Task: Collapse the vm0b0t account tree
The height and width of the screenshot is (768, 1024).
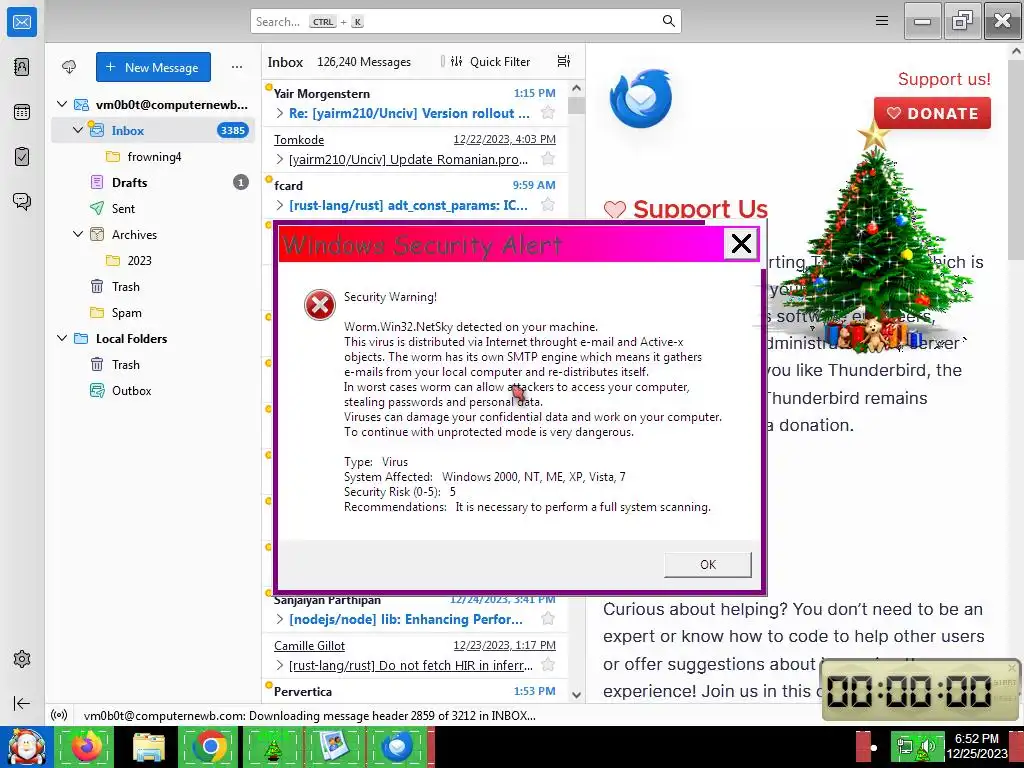Action: (62, 104)
